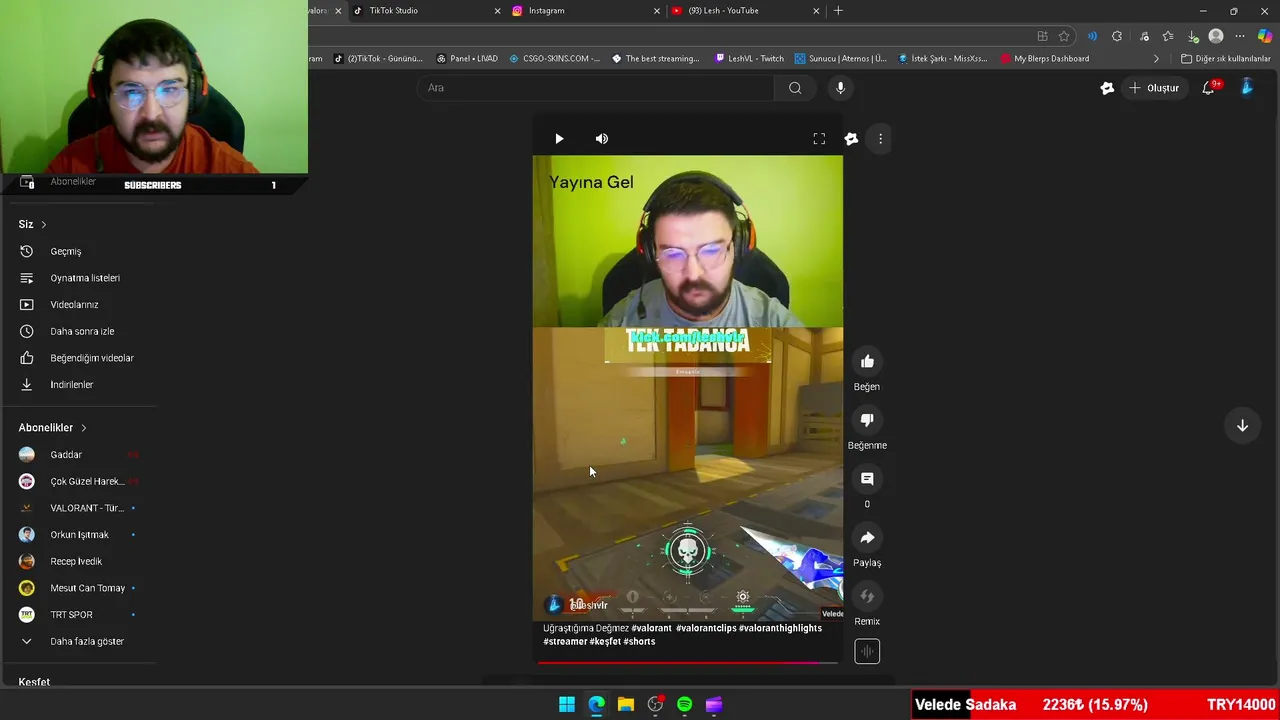Open Panel • LIVAD bookmark
This screenshot has width=1280, height=720.
[467, 59]
